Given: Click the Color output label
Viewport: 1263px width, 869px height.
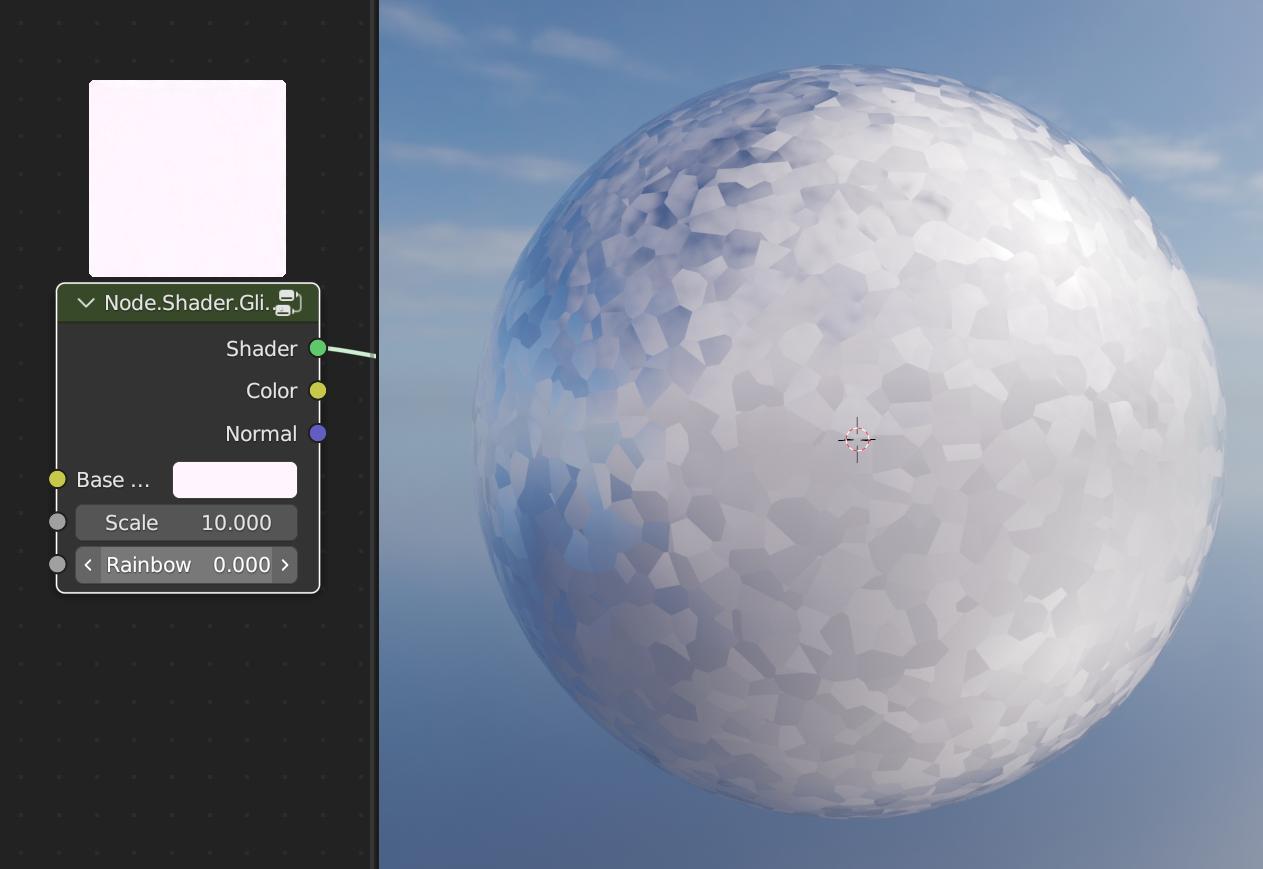Looking at the screenshot, I should coord(272,391).
